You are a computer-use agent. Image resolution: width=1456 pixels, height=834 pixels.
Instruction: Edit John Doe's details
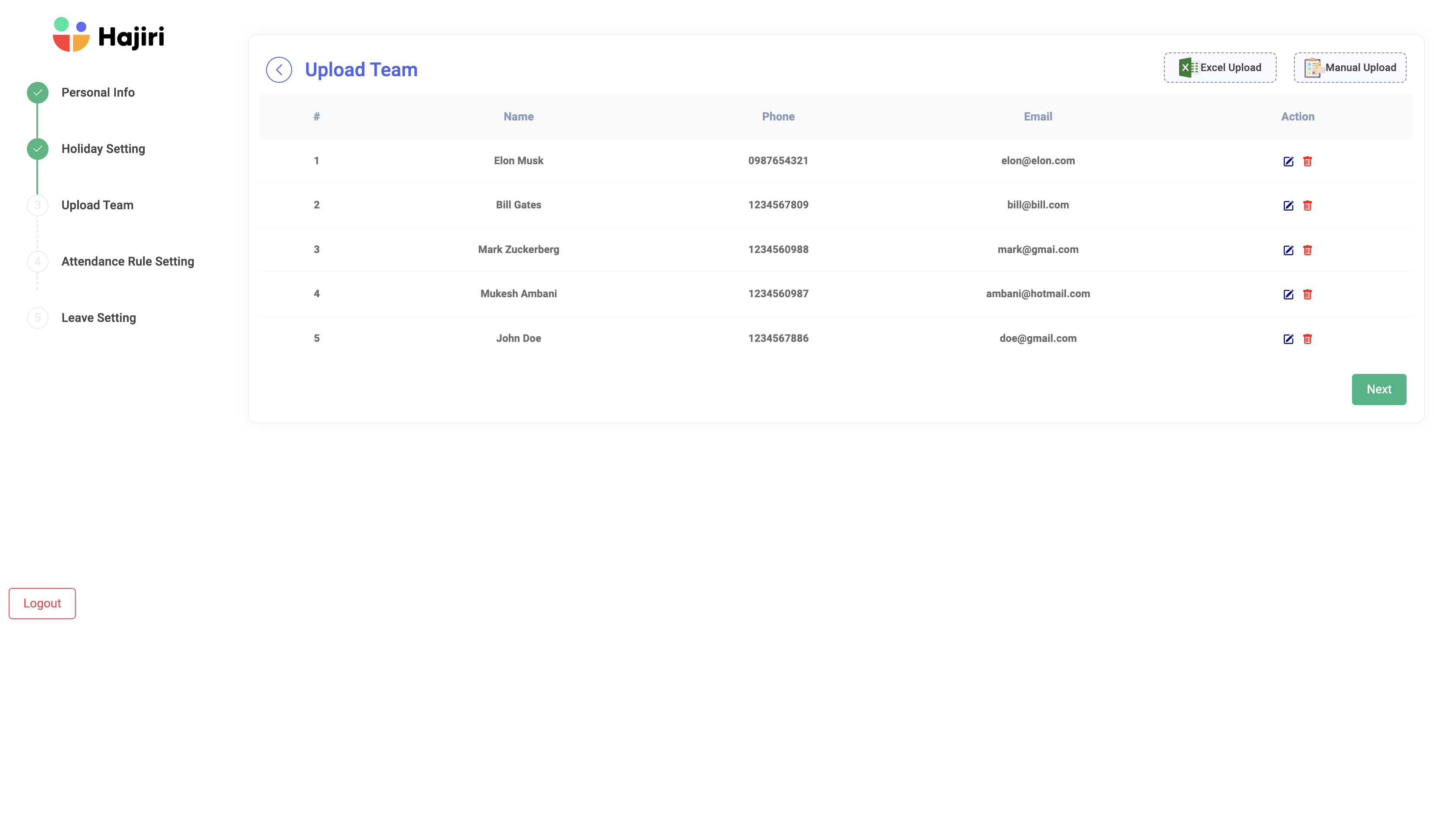(1288, 339)
